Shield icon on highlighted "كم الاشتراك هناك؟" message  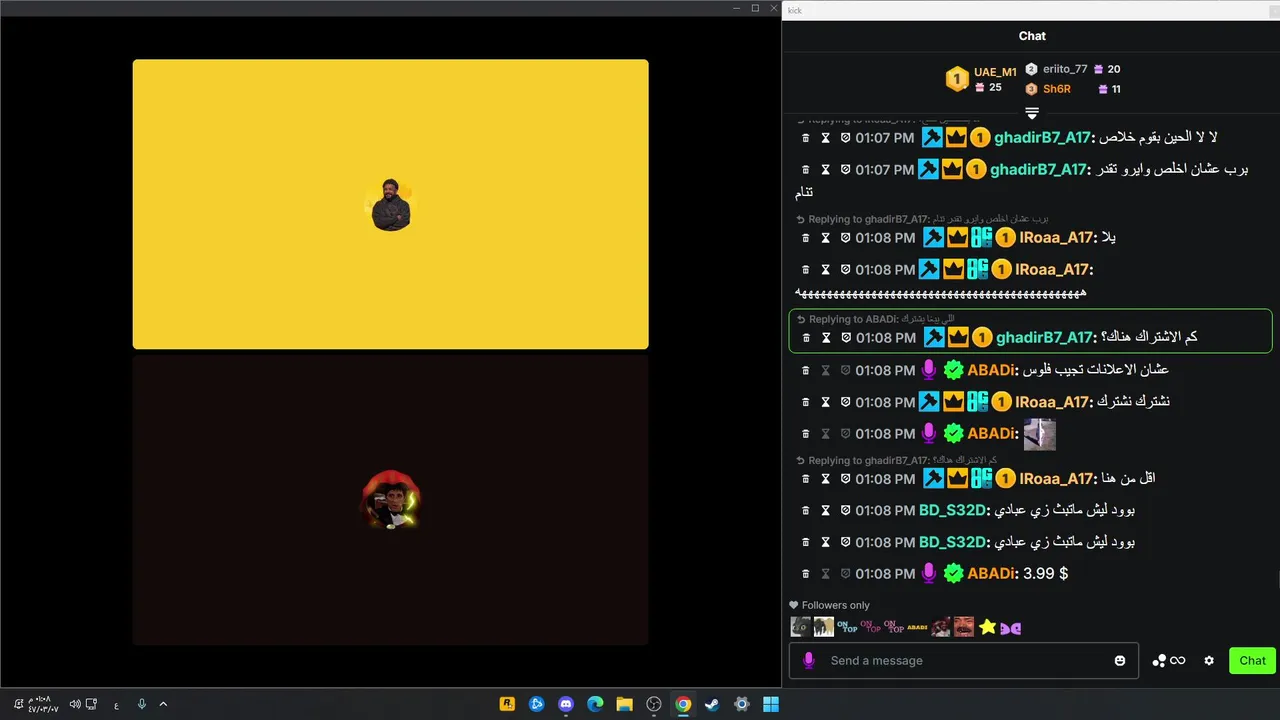845,338
